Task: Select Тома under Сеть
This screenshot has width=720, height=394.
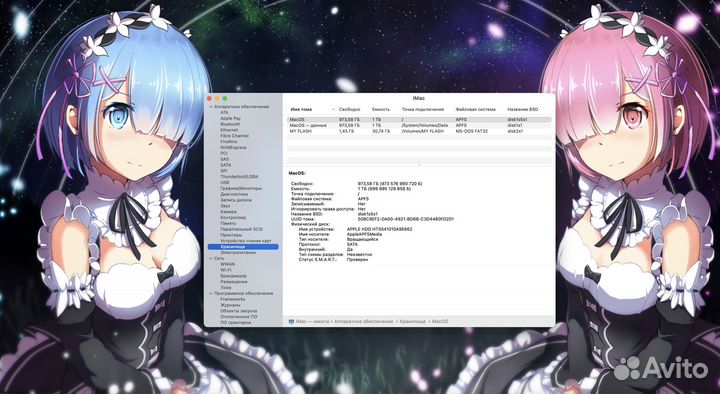Action: (225, 287)
